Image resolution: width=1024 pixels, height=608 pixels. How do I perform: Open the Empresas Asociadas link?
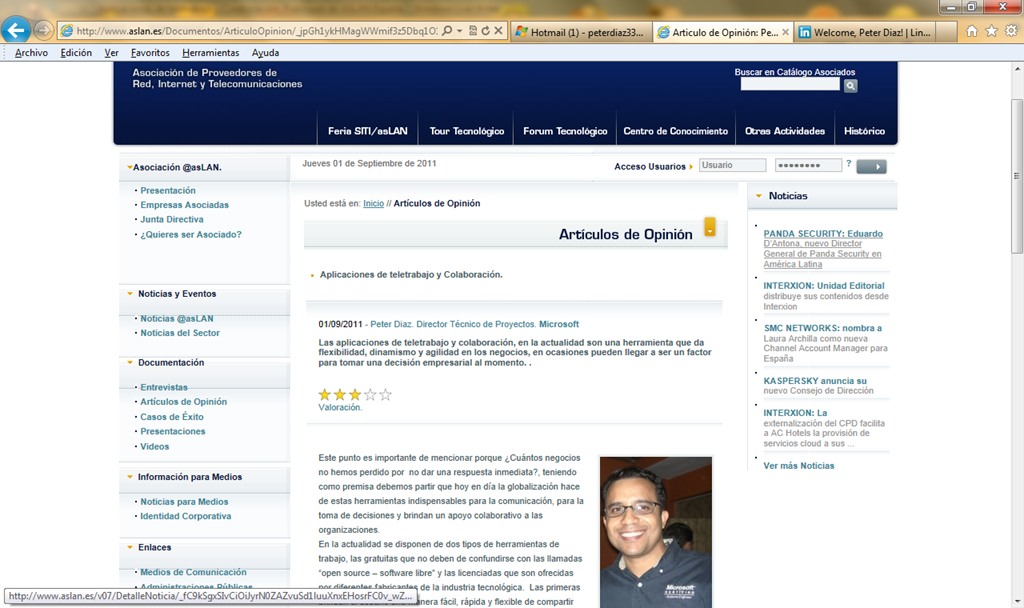pyautogui.click(x=185, y=205)
